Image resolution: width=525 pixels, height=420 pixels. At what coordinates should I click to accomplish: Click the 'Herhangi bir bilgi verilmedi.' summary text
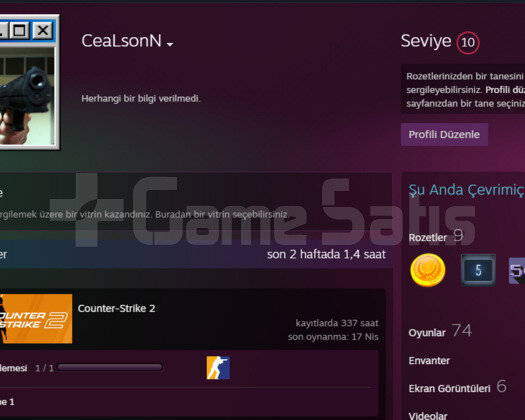[141, 98]
